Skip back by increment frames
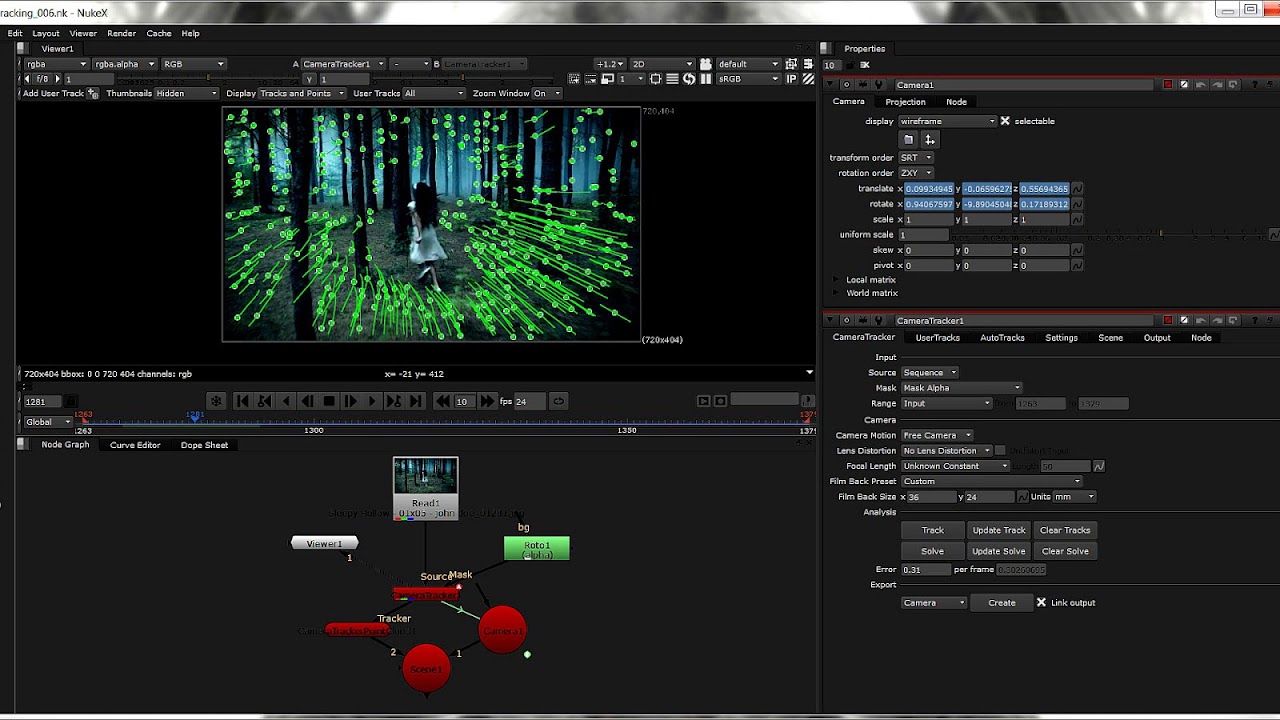 coord(443,401)
